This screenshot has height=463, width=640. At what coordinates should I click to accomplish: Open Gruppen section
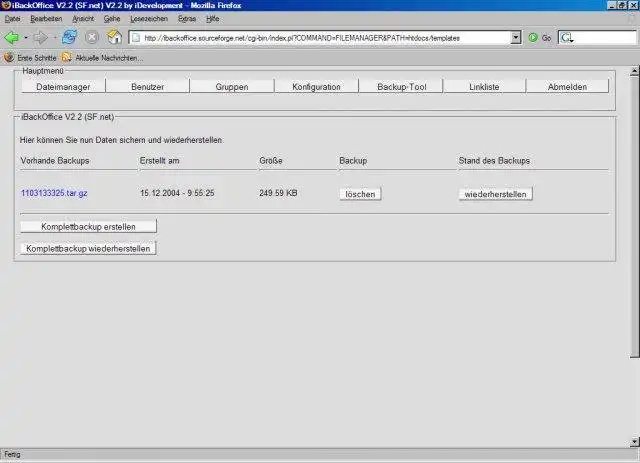coord(232,87)
